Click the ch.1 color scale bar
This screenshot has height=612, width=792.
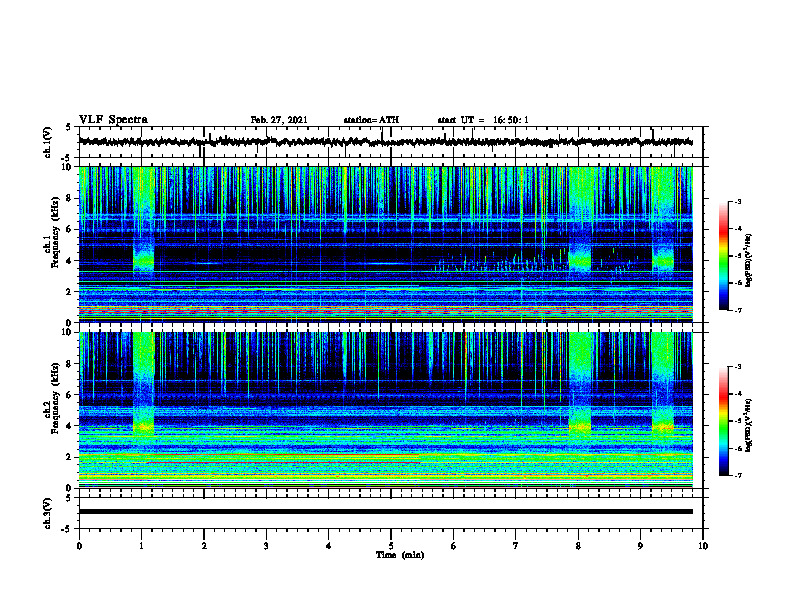(723, 256)
